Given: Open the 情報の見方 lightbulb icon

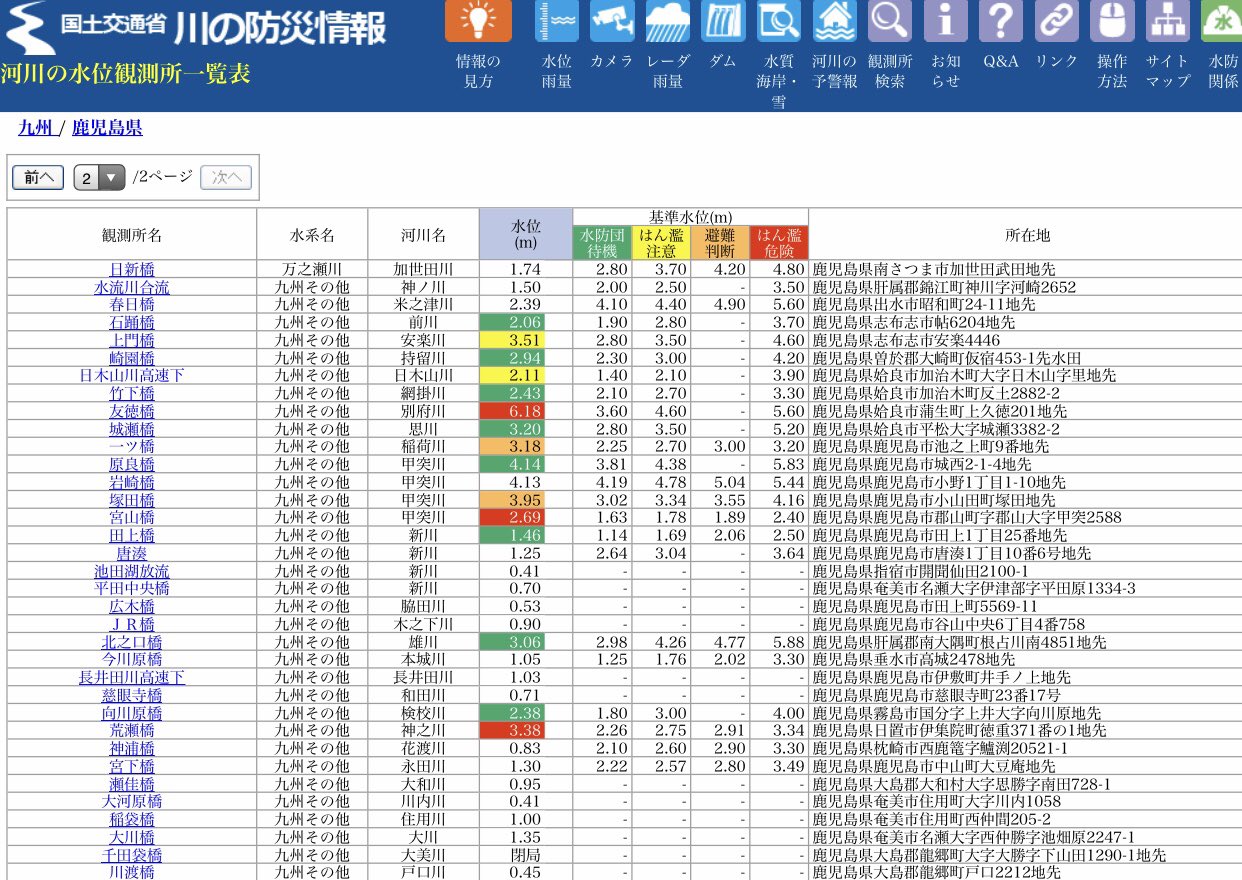Looking at the screenshot, I should (481, 20).
